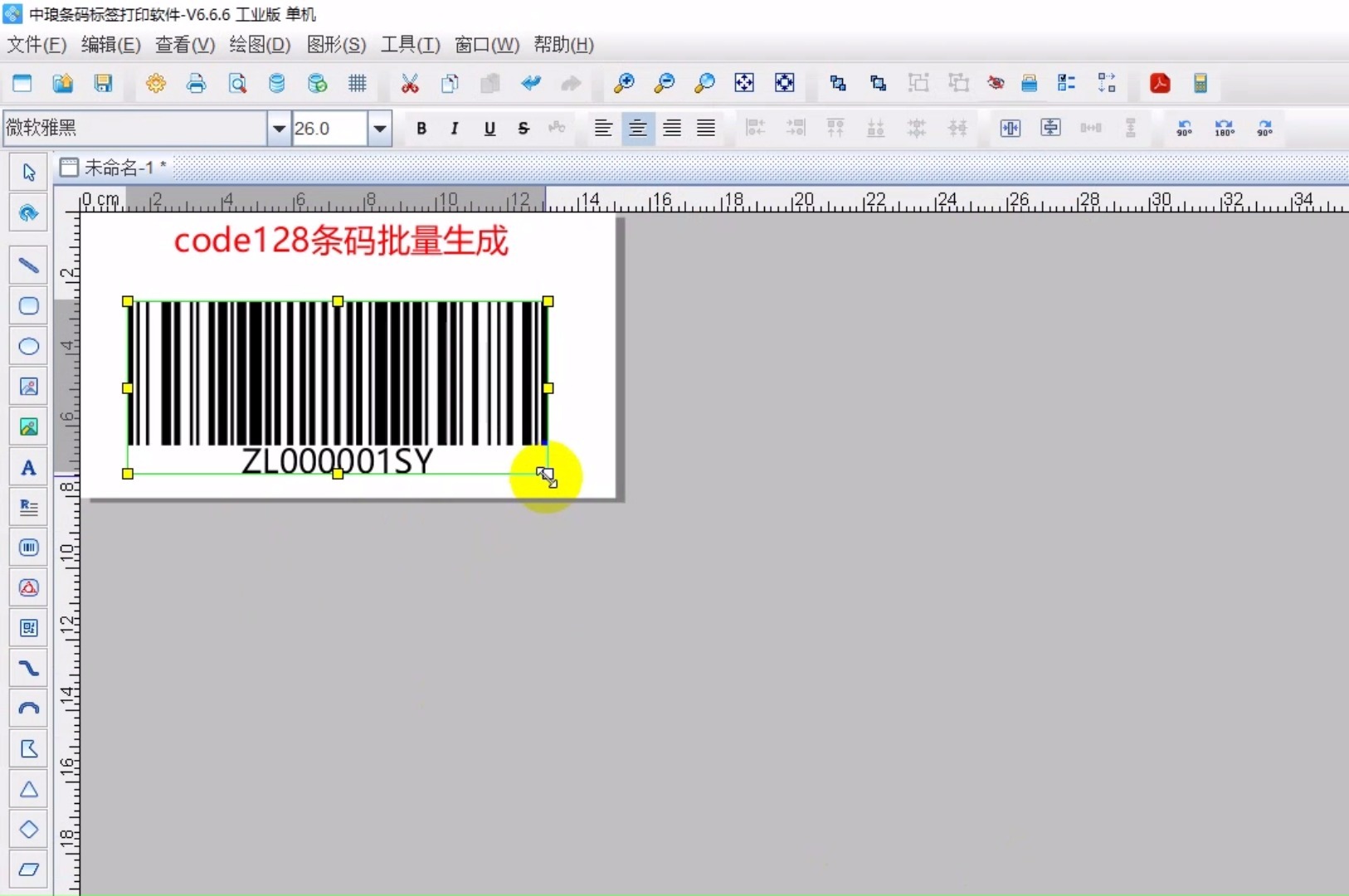The width and height of the screenshot is (1349, 896).
Task: Select the ellipse drawing tool
Action: point(29,347)
